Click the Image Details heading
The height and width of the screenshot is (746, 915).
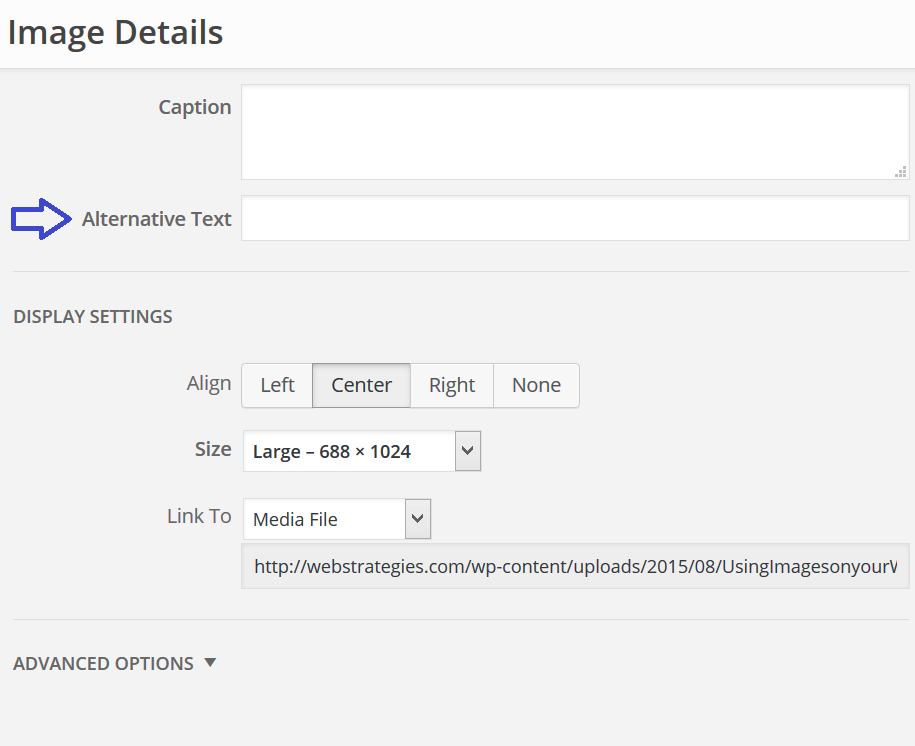pyautogui.click(x=115, y=33)
